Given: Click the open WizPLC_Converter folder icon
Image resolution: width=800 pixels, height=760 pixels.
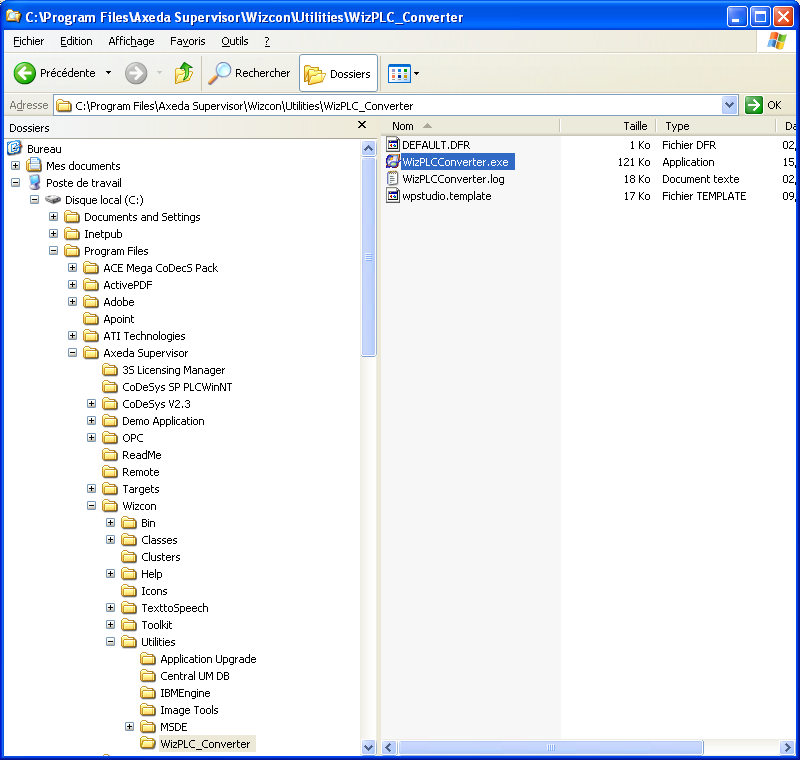Looking at the screenshot, I should click(x=148, y=744).
